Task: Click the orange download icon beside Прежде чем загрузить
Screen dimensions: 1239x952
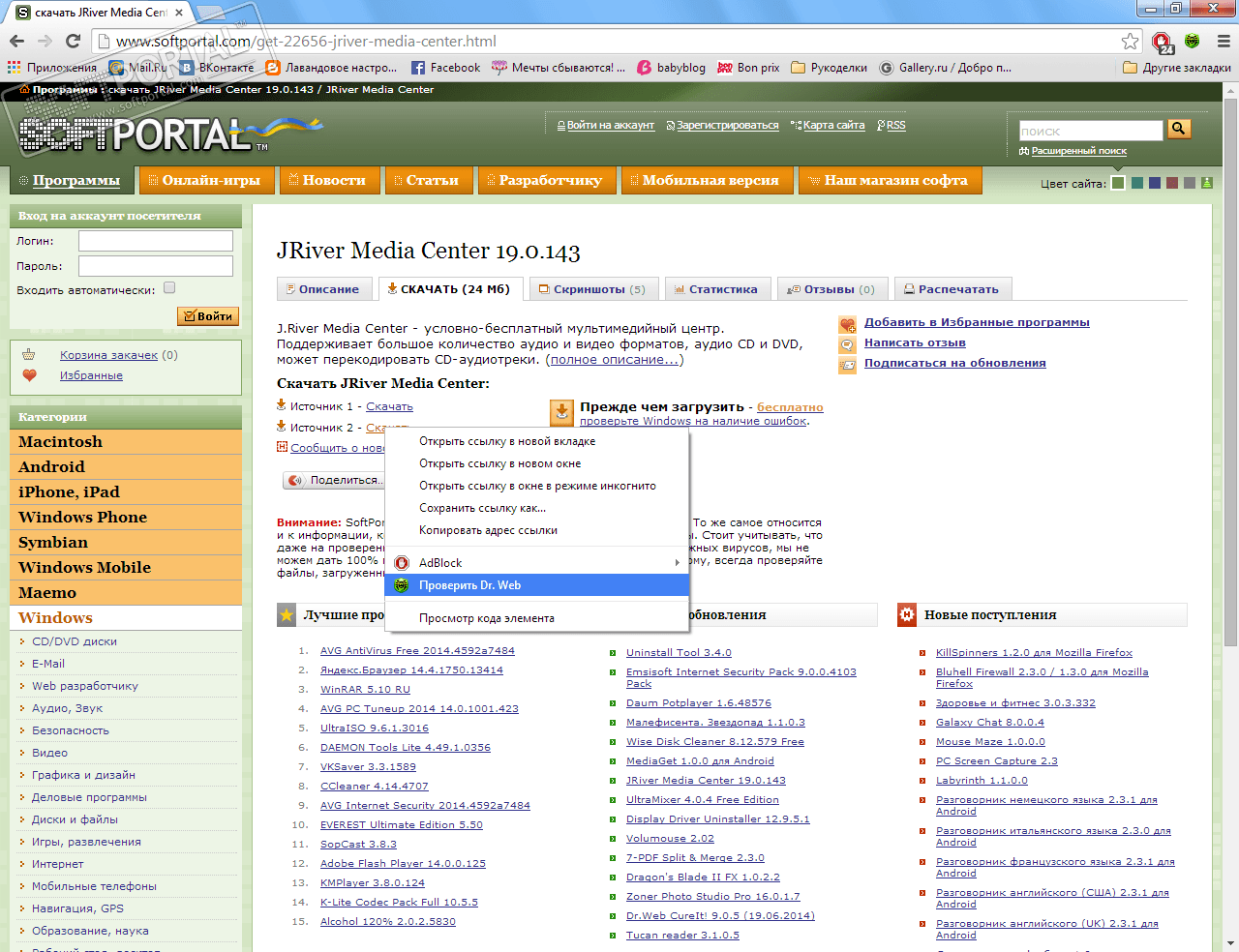Action: point(561,413)
